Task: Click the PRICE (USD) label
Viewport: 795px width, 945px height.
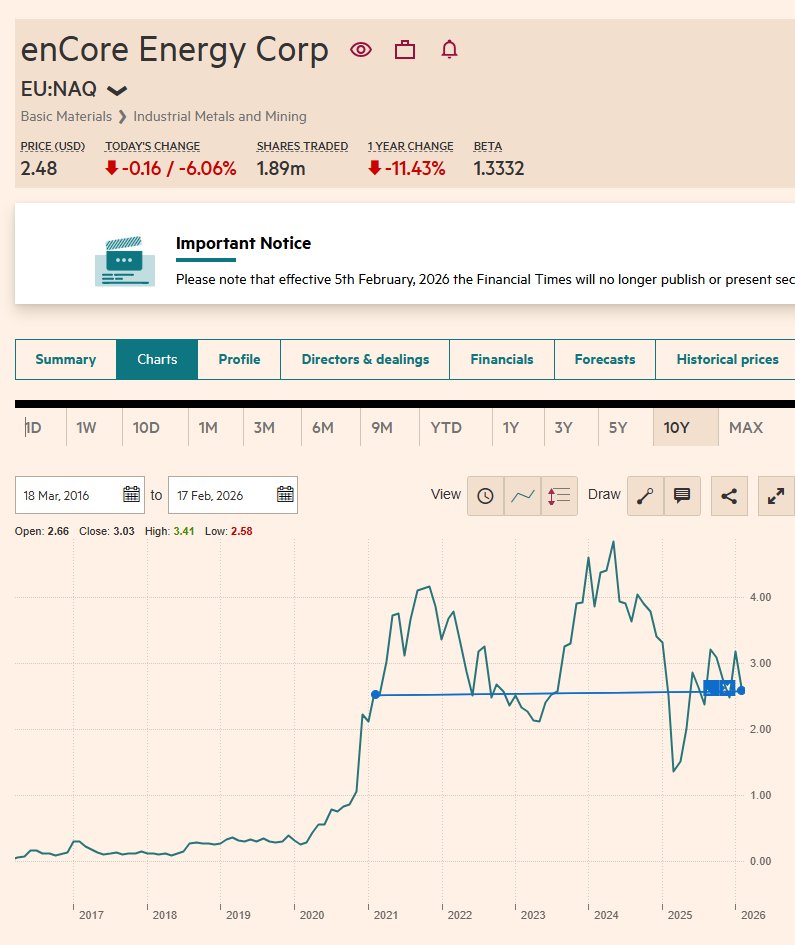Action: (52, 146)
